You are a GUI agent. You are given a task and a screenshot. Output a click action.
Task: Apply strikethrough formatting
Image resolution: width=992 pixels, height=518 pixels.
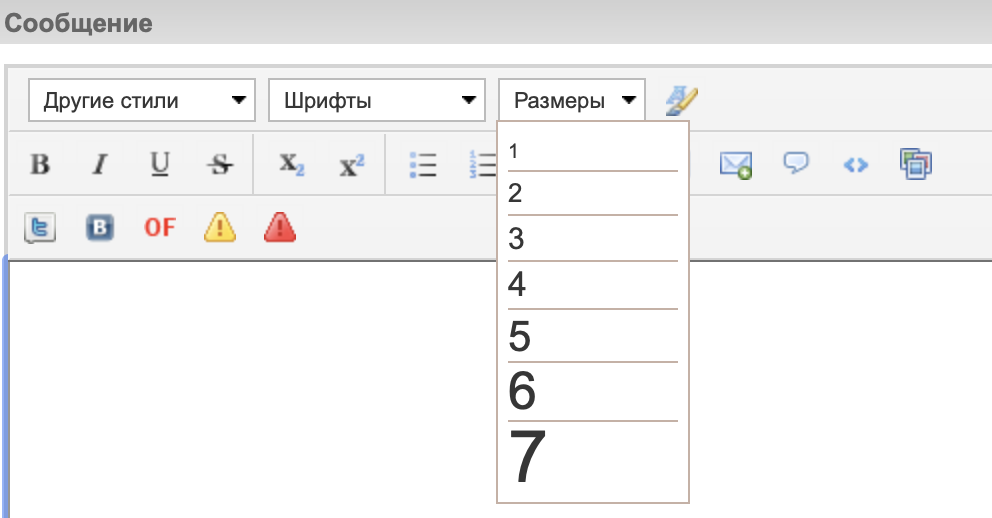tap(220, 164)
